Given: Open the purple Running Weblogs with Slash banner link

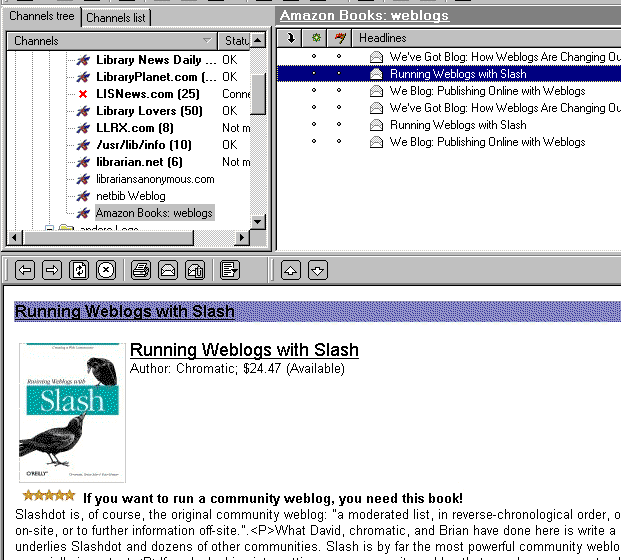Looking at the screenshot, I should pos(125,312).
